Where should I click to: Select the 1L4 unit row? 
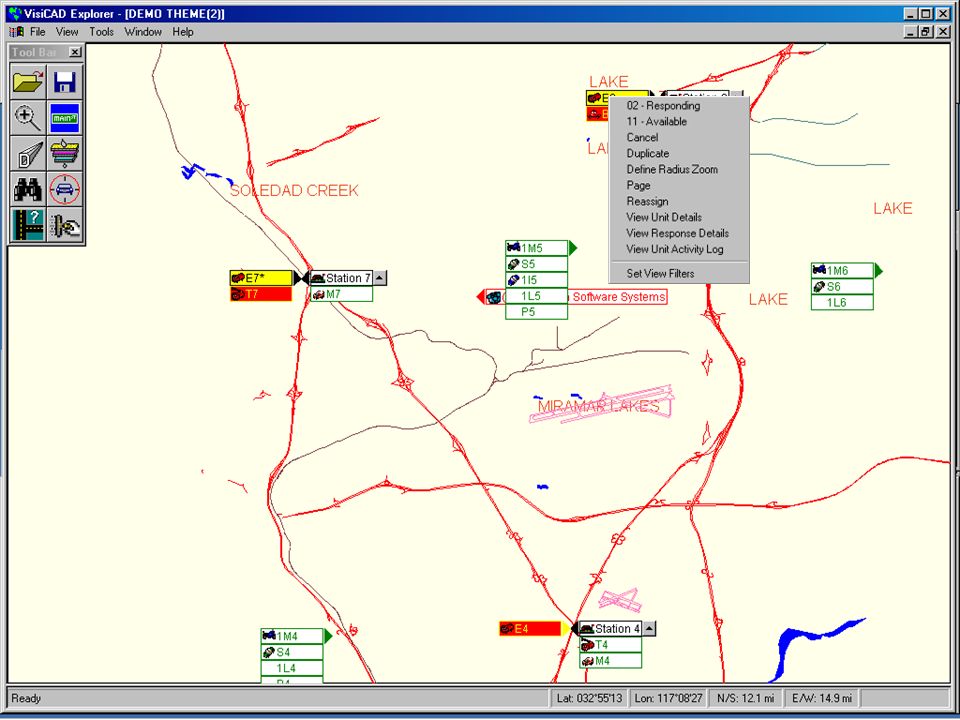pos(292,668)
